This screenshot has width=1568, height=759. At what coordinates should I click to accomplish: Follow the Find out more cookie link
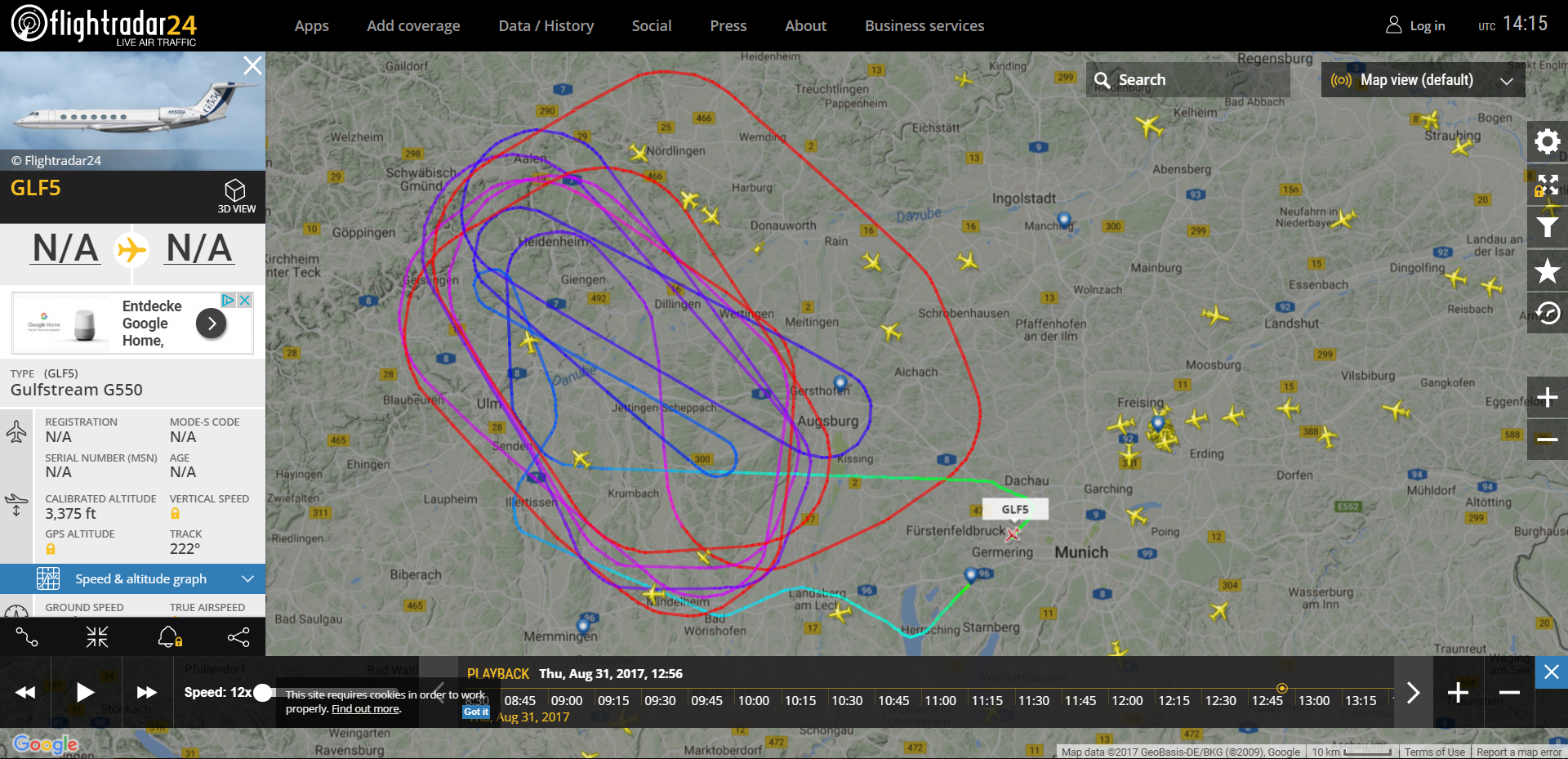coord(366,708)
